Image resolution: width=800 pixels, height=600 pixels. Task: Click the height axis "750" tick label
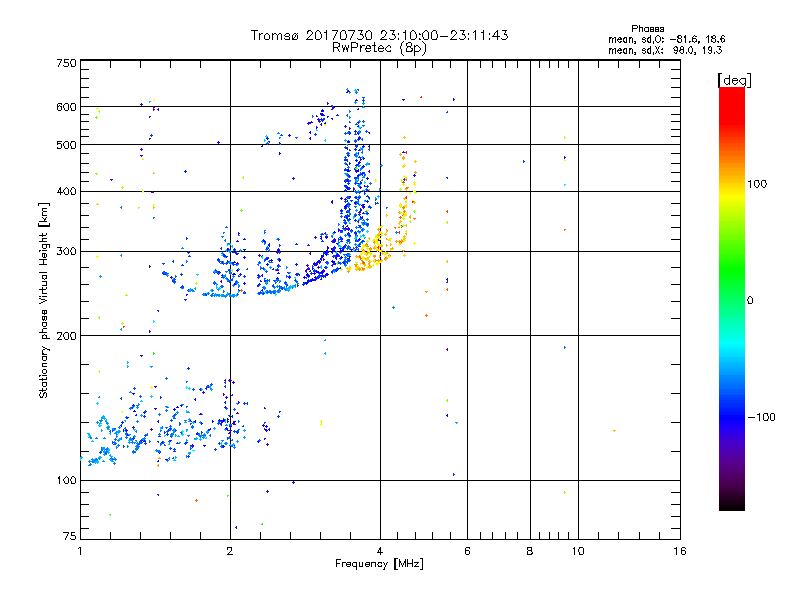66,63
